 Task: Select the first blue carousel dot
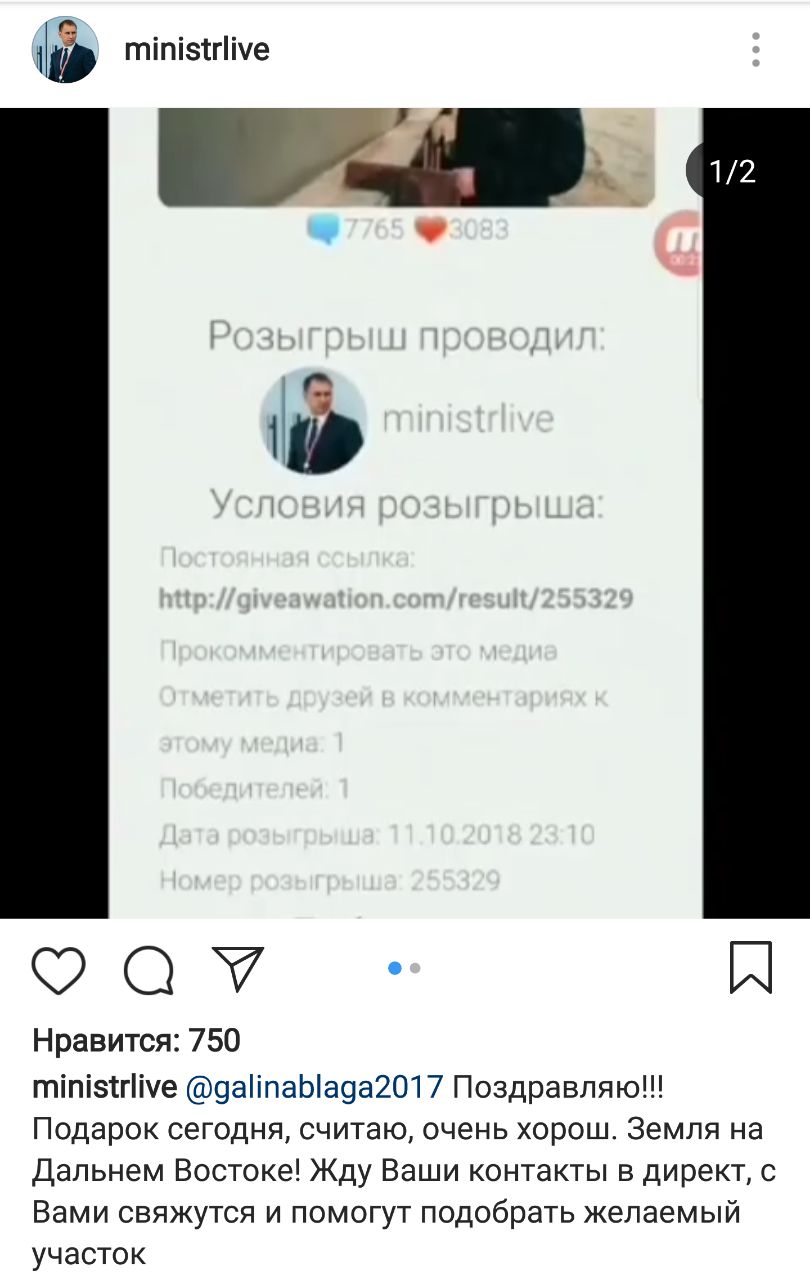click(394, 968)
